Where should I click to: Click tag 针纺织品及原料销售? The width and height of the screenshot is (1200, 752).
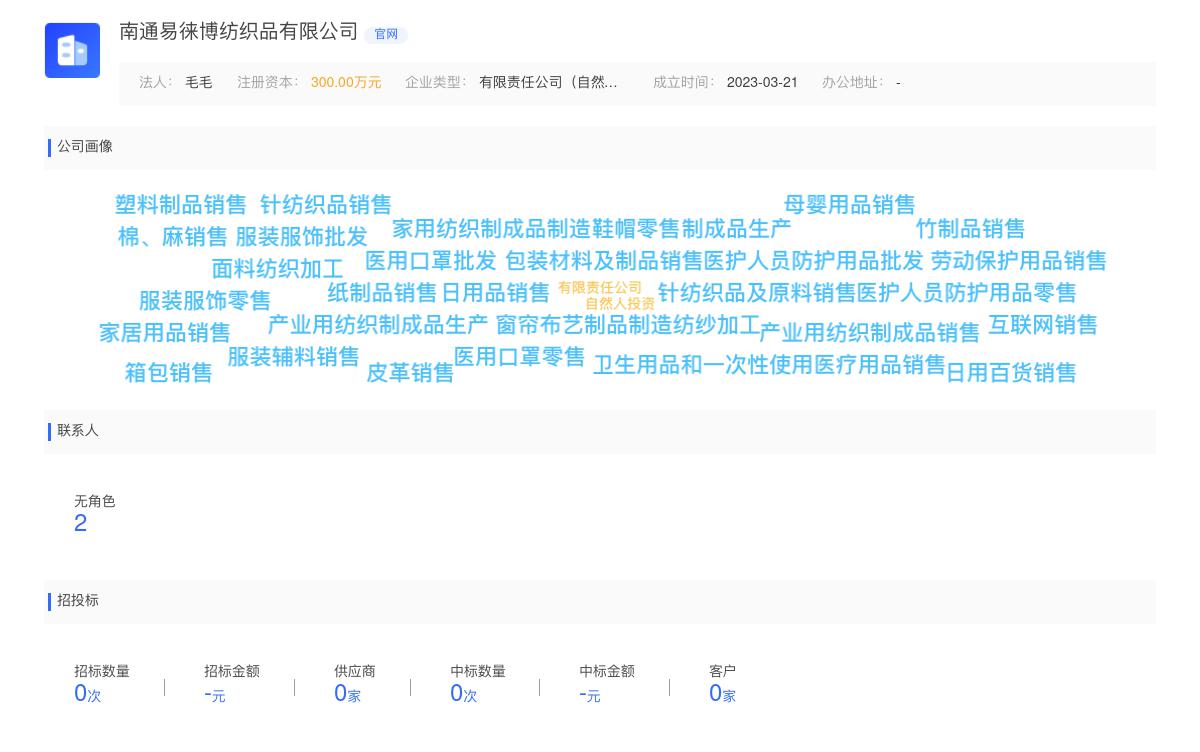click(x=757, y=293)
